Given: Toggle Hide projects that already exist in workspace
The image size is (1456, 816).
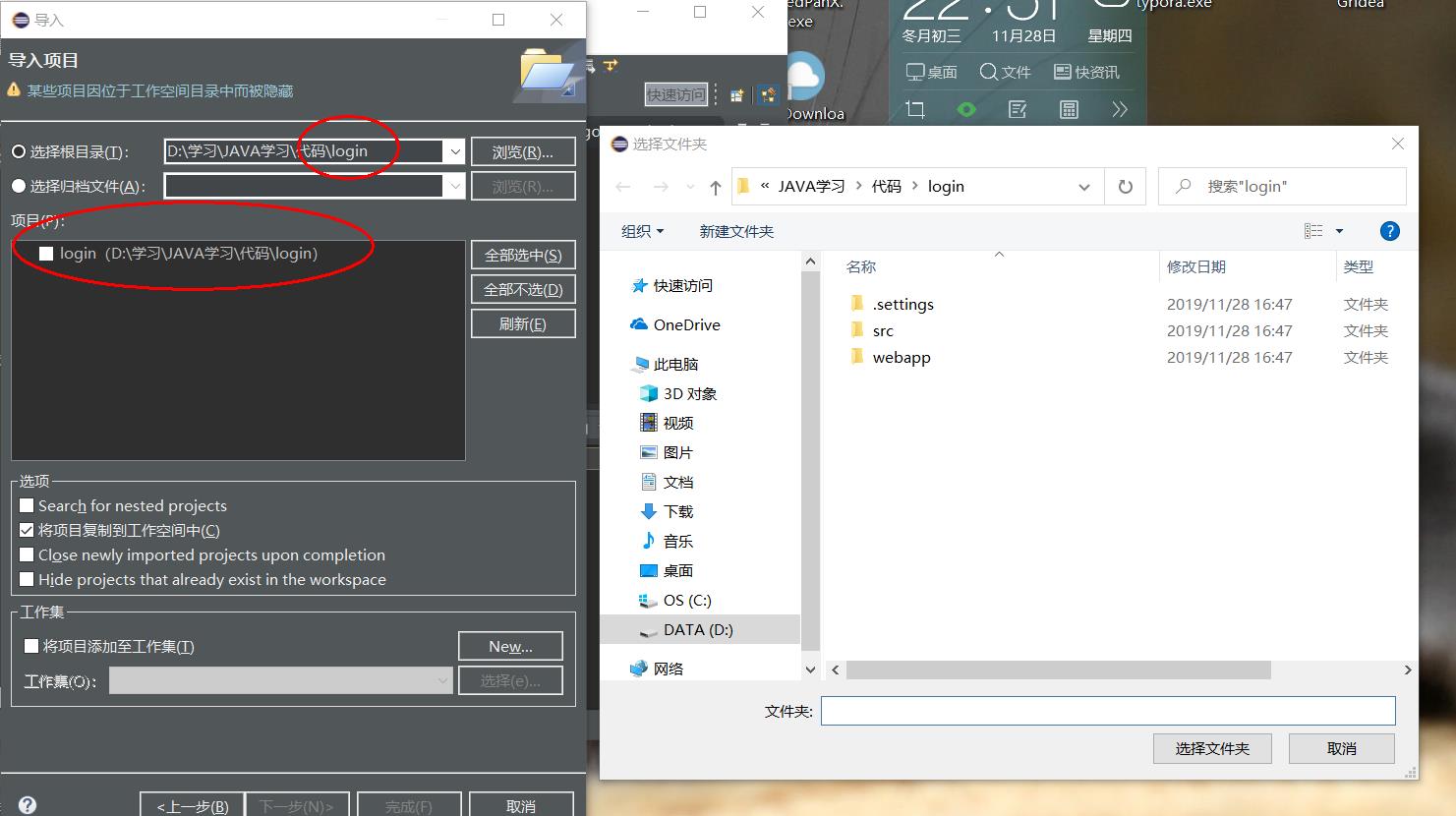Looking at the screenshot, I should [x=27, y=579].
